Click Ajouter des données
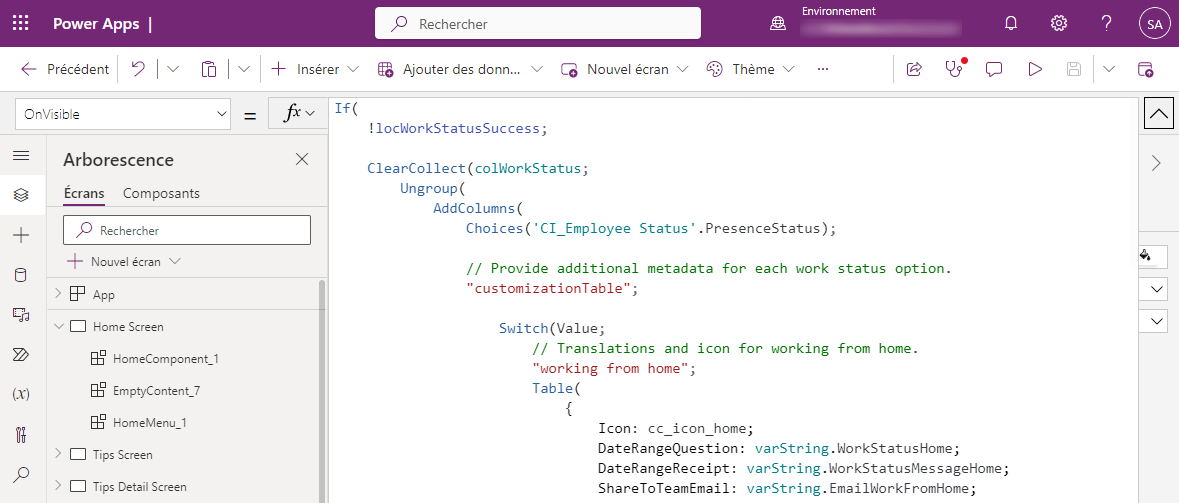1179x503 pixels. [x=460, y=69]
